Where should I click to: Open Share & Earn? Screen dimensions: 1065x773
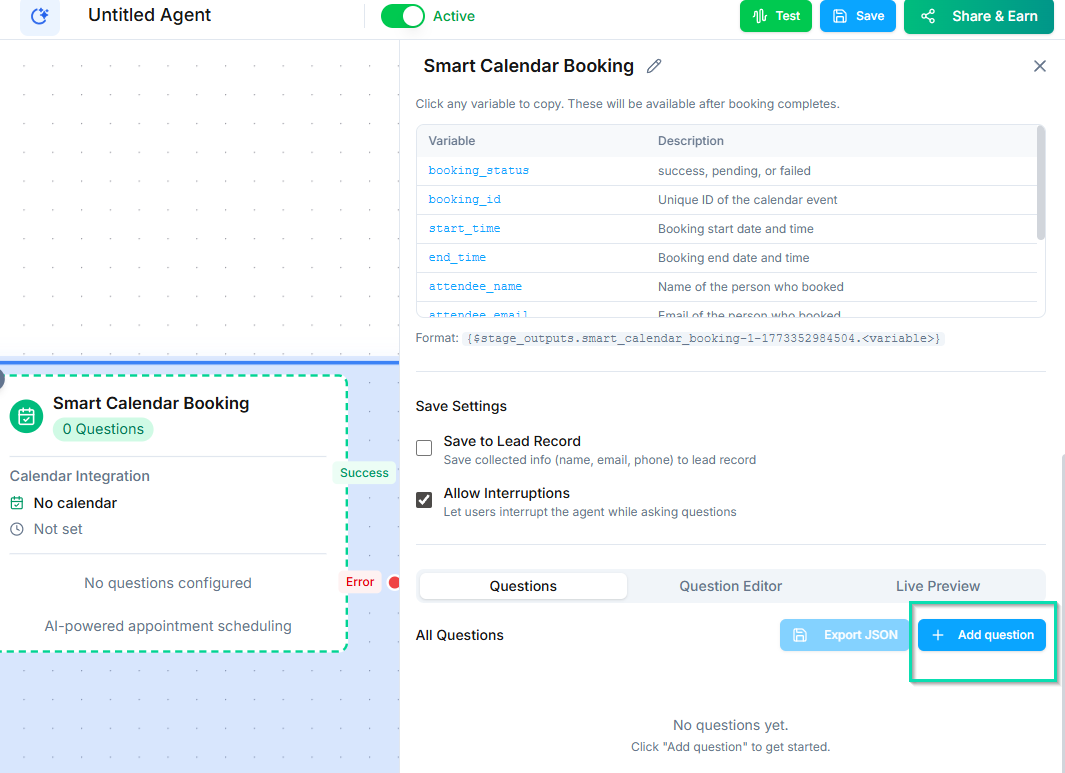tap(978, 16)
